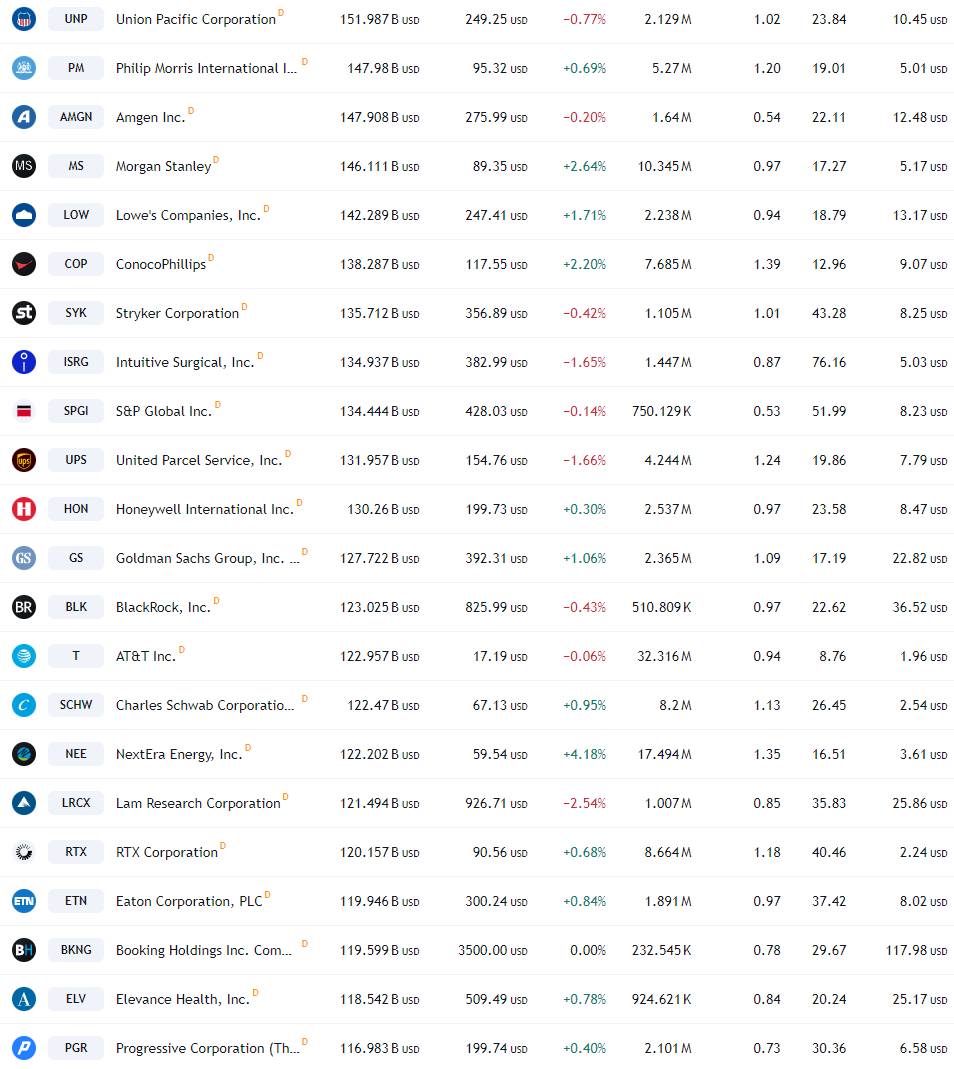Screen dimensions: 954x1069
Task: Click the D superscript after S&P Global Inc.
Action: 218,404
